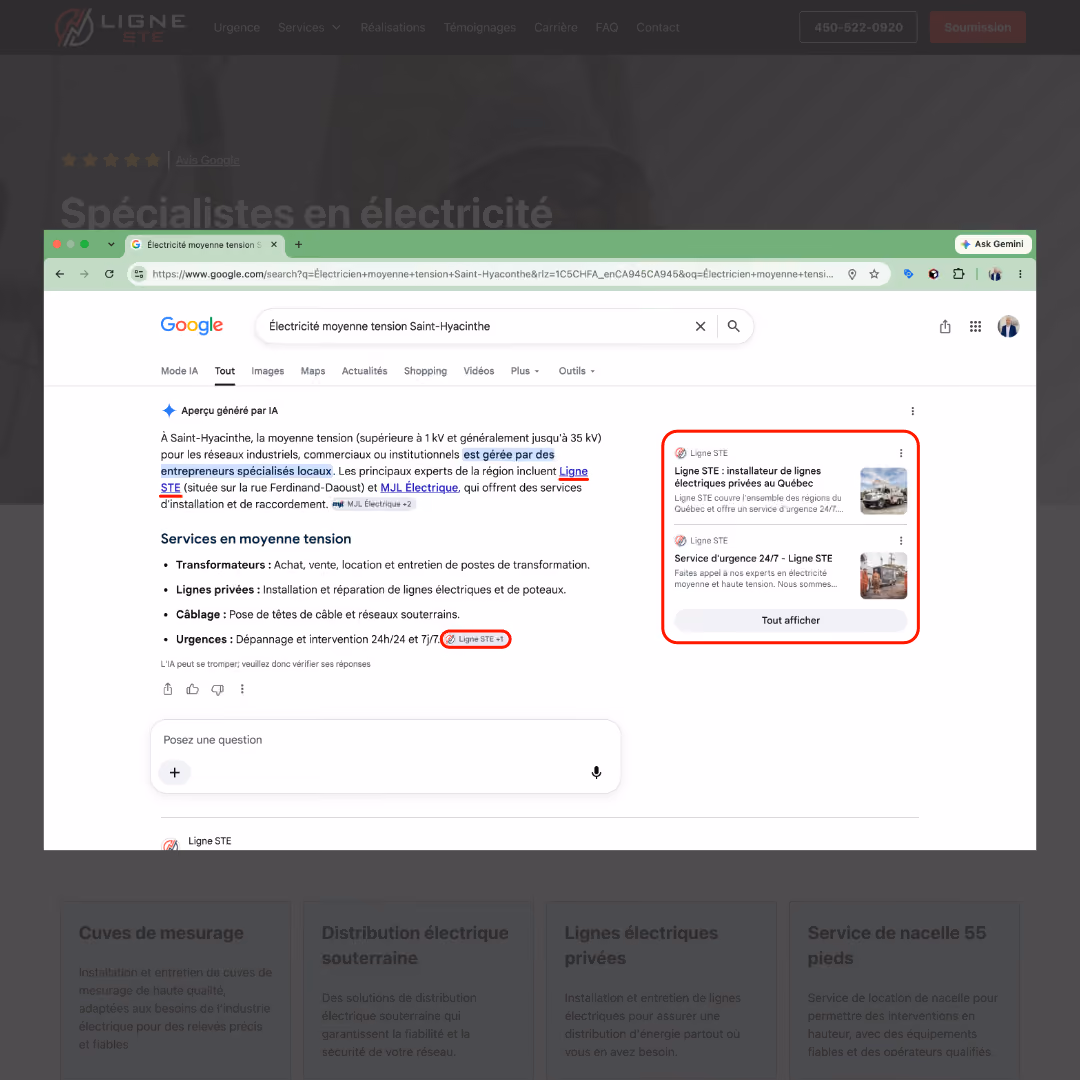Click the Ligne STE +1 source chip
The height and width of the screenshot is (1080, 1080).
pos(475,639)
